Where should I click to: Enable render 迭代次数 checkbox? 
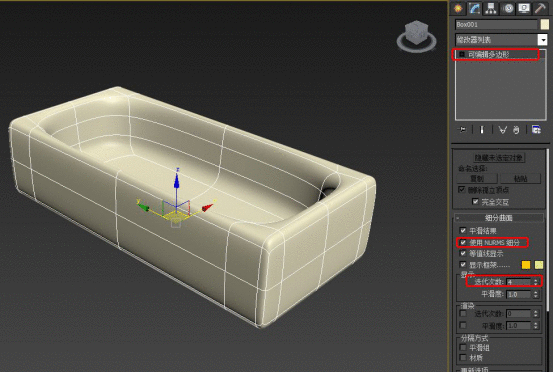click(x=463, y=313)
